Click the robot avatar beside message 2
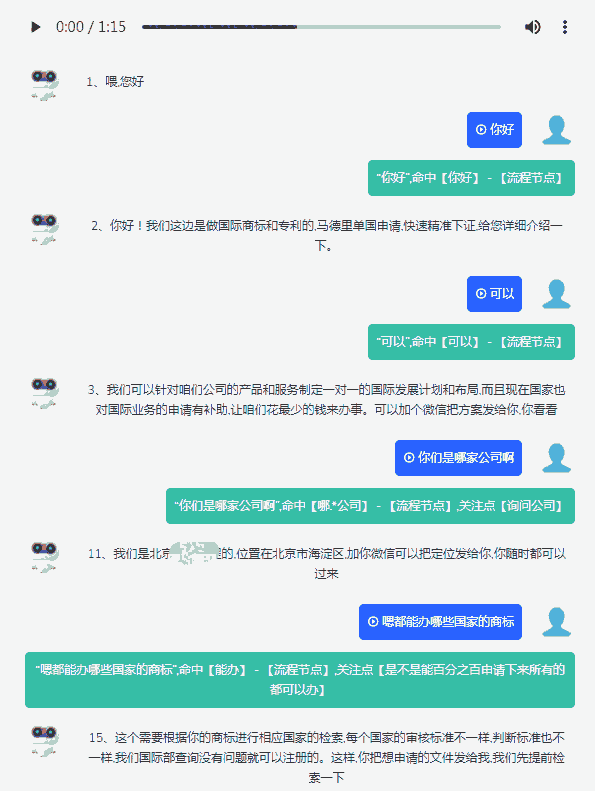The image size is (595, 791). [x=45, y=230]
